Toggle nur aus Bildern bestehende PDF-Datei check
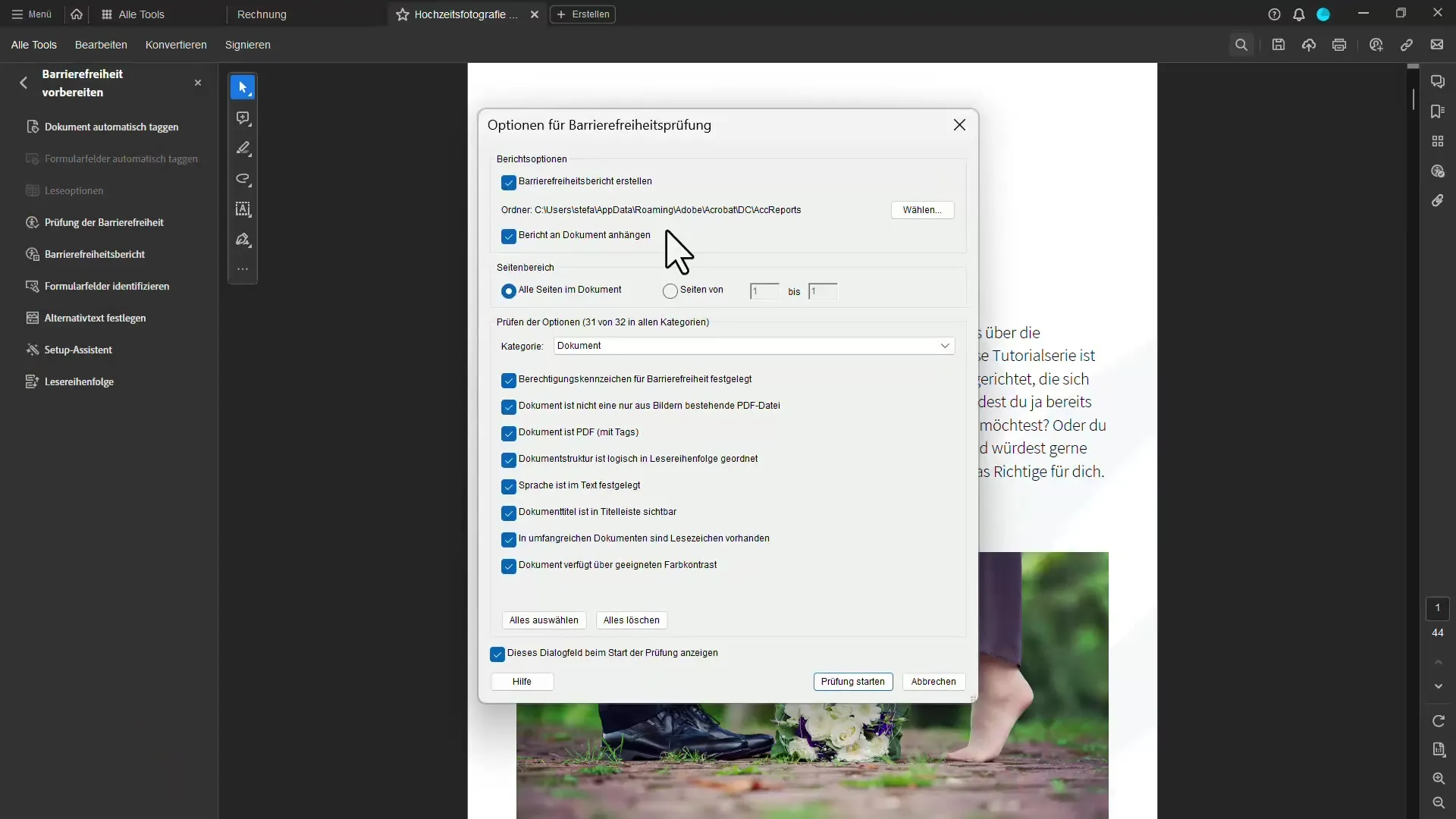Viewport: 1456px width, 819px height. 509,406
